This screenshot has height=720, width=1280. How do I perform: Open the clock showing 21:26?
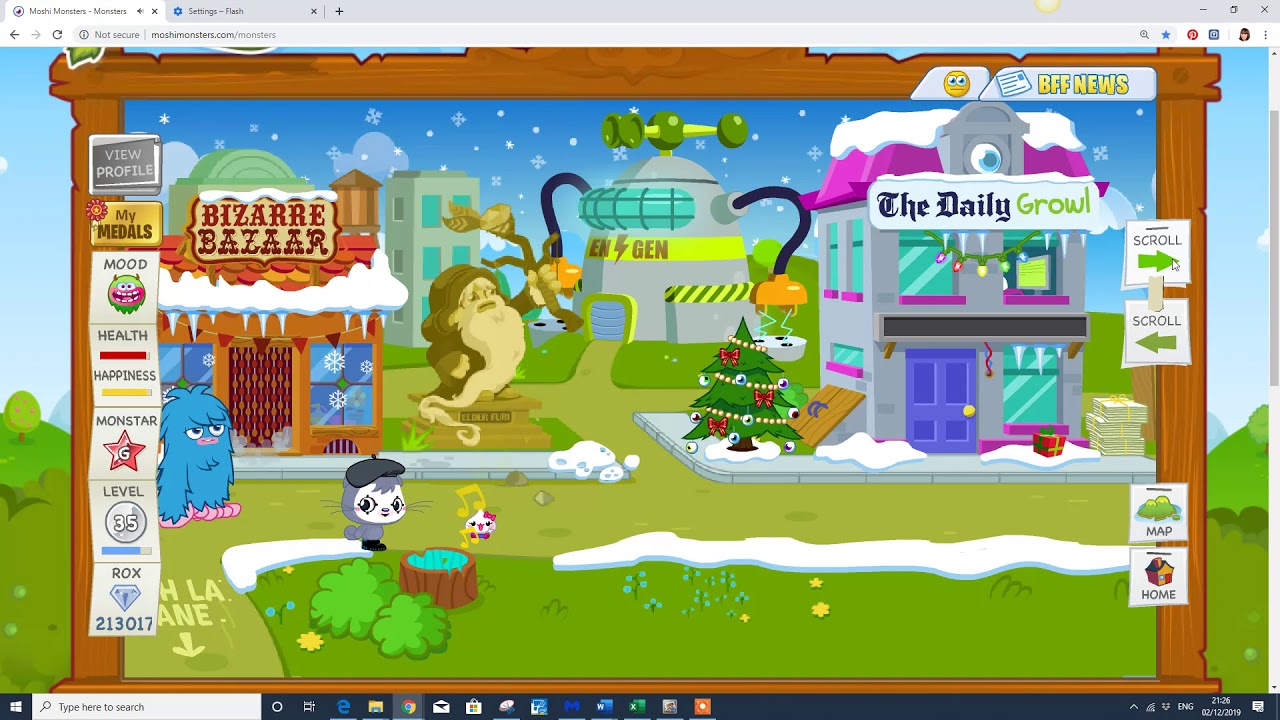1221,707
